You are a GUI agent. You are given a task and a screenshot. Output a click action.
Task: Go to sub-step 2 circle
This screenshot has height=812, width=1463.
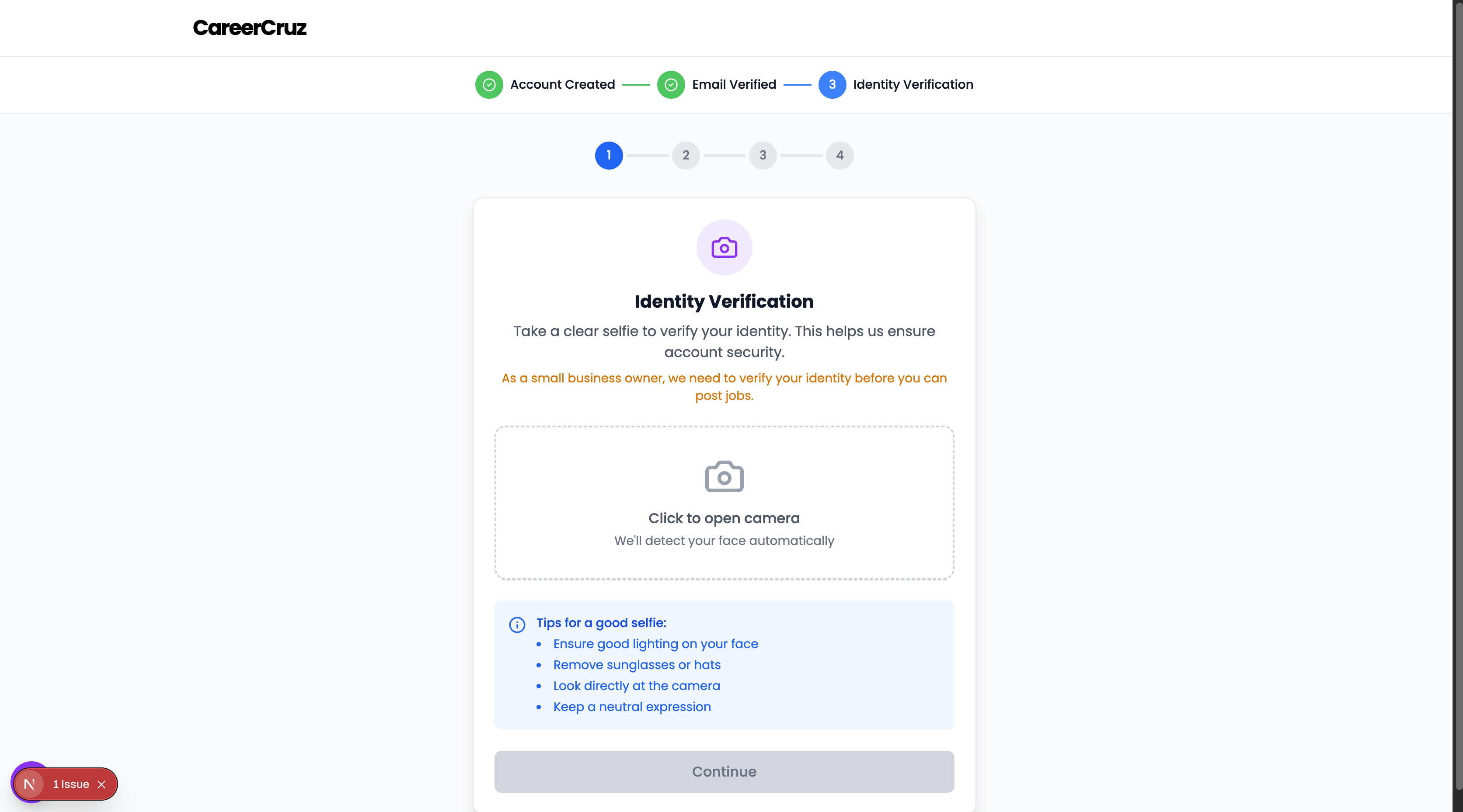(686, 155)
